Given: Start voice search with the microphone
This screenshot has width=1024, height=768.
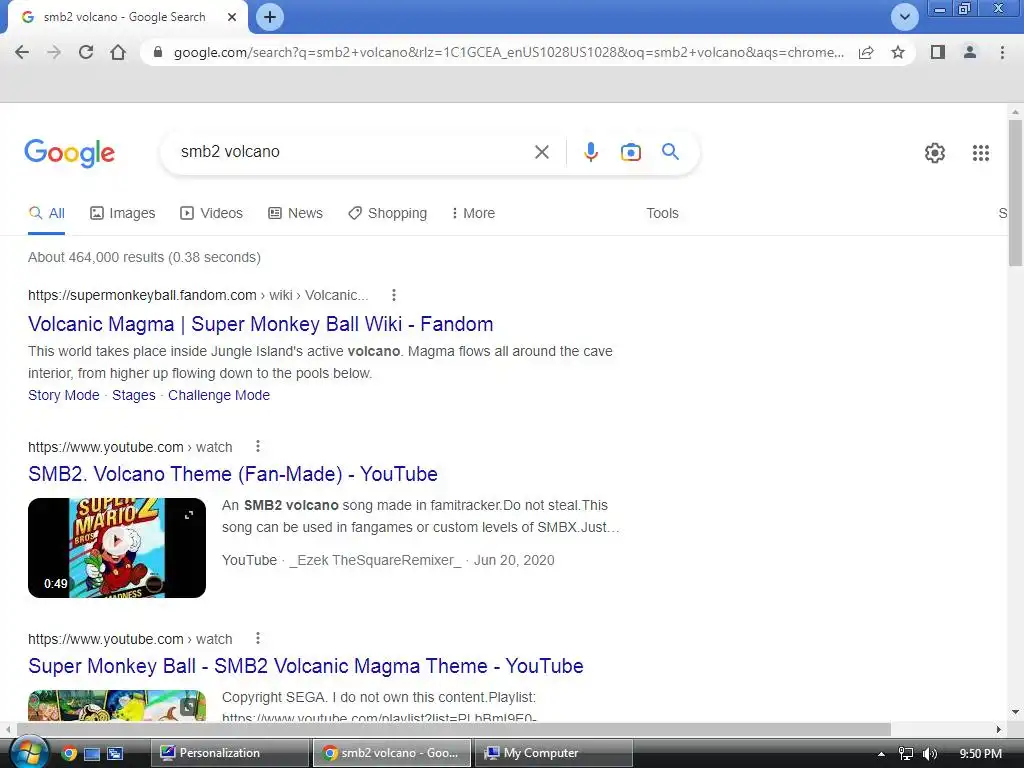Looking at the screenshot, I should click(x=590, y=152).
